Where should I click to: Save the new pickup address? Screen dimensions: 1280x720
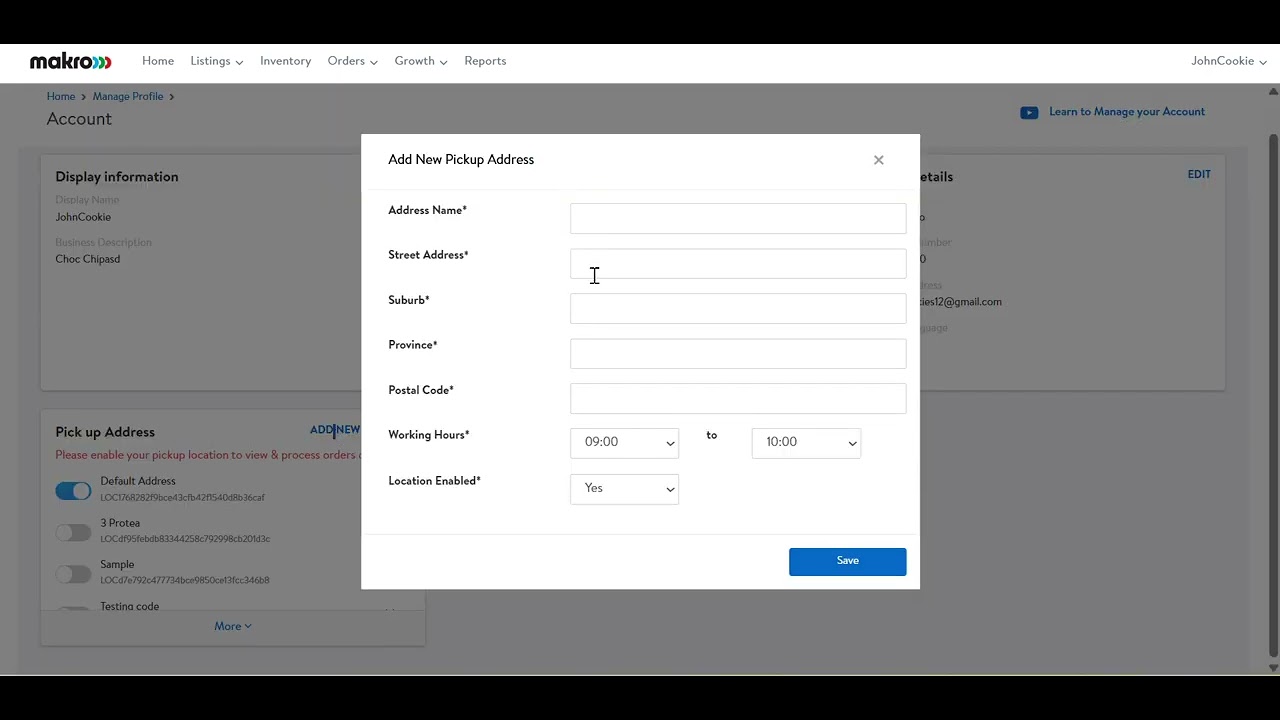tap(847, 561)
